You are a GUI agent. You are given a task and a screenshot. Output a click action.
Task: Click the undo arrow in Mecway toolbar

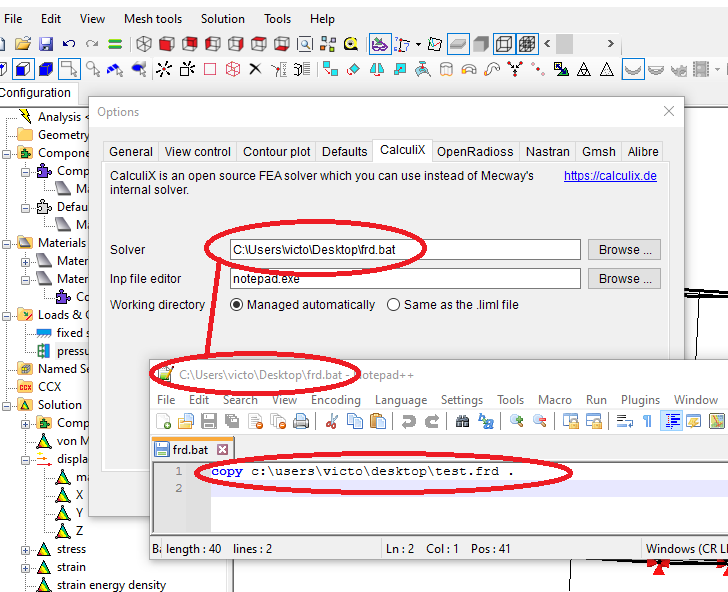click(69, 44)
